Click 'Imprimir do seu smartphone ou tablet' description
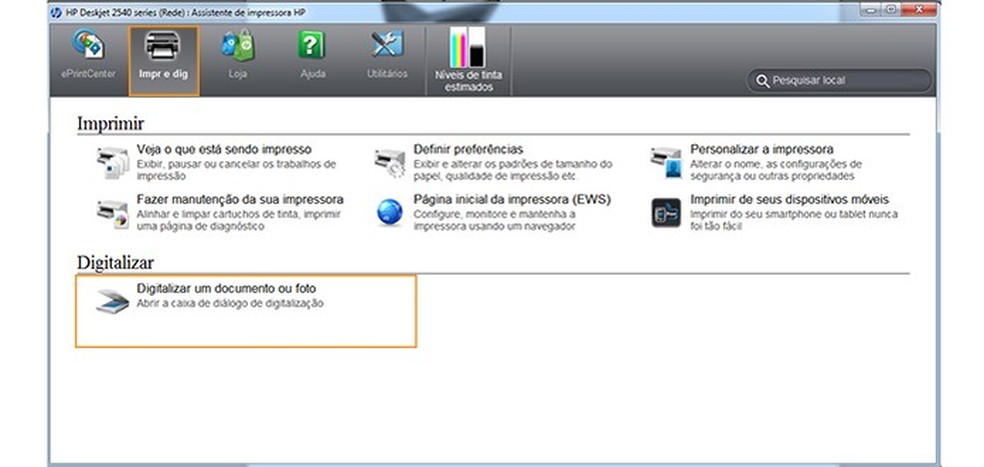 794,220
